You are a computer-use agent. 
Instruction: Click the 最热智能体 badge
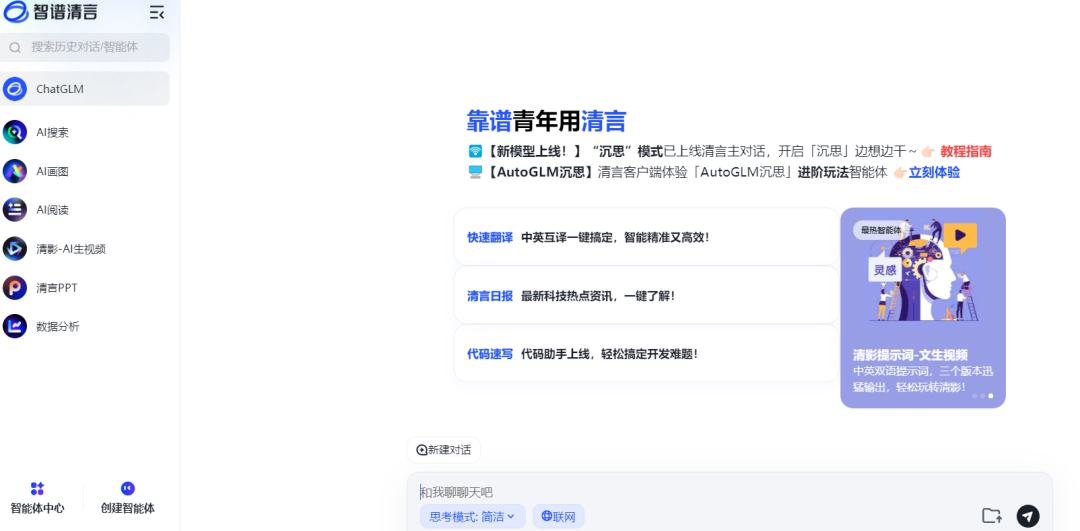880,230
